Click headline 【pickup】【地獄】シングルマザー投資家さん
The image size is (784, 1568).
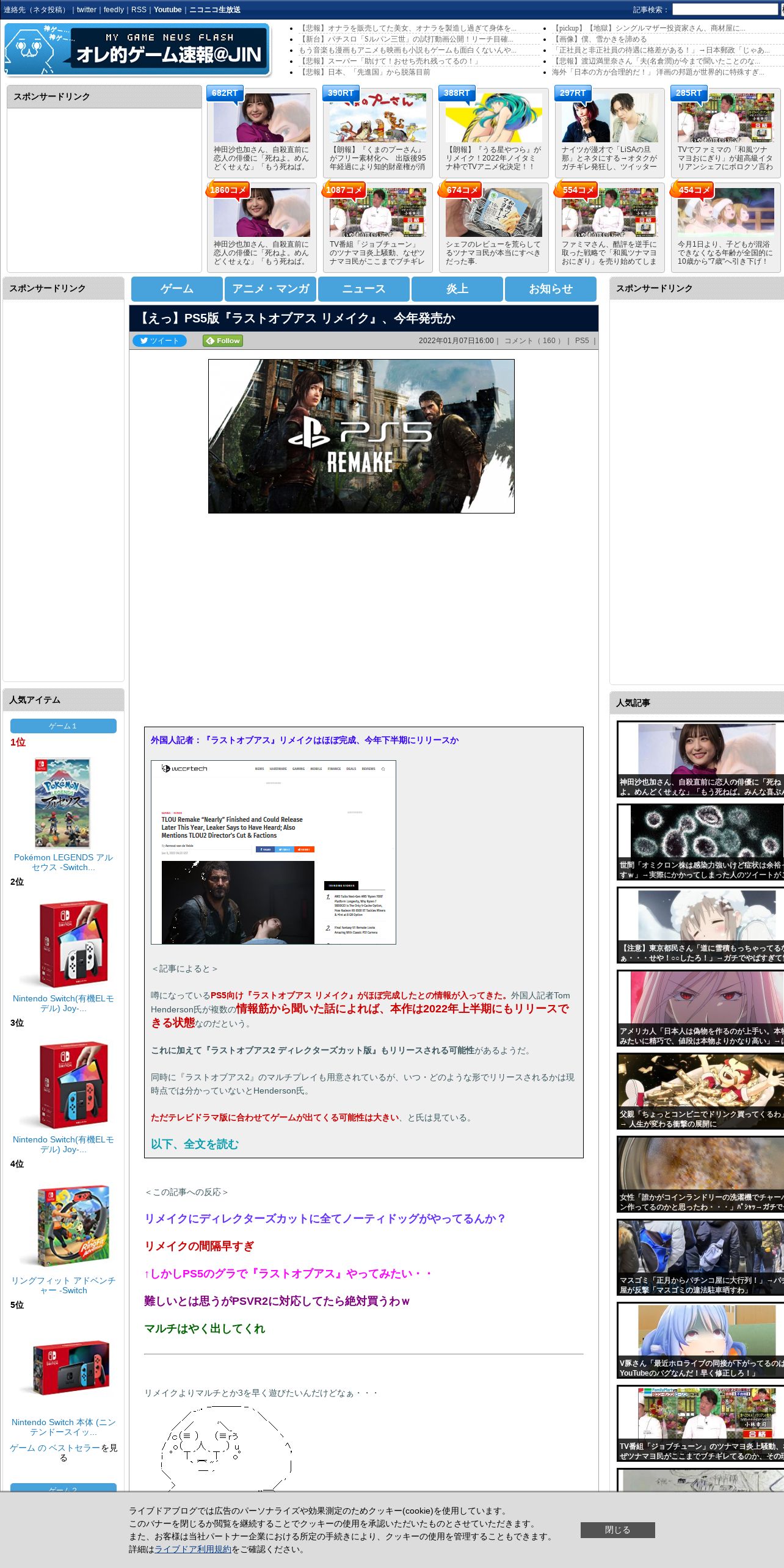coord(649,28)
